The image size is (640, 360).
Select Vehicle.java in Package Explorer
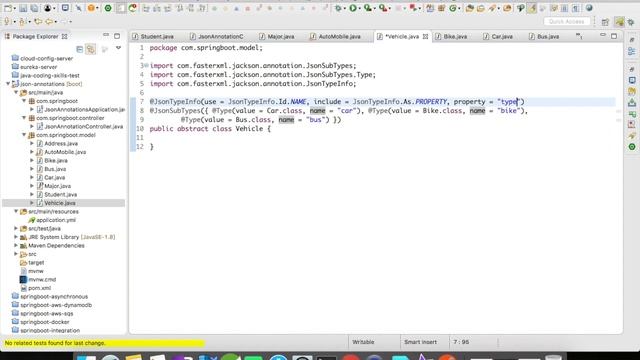click(60, 203)
